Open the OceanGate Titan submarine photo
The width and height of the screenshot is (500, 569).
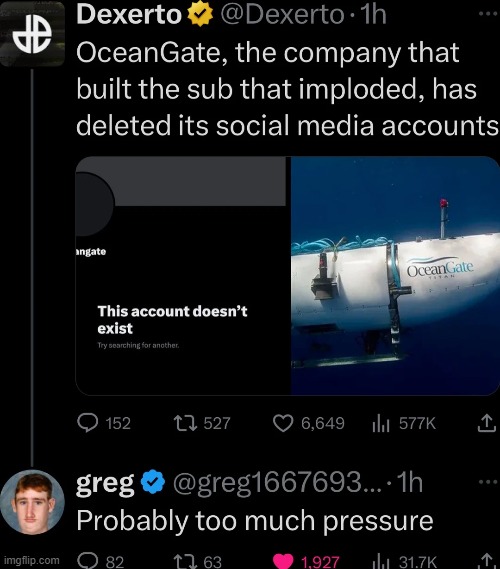click(x=395, y=276)
